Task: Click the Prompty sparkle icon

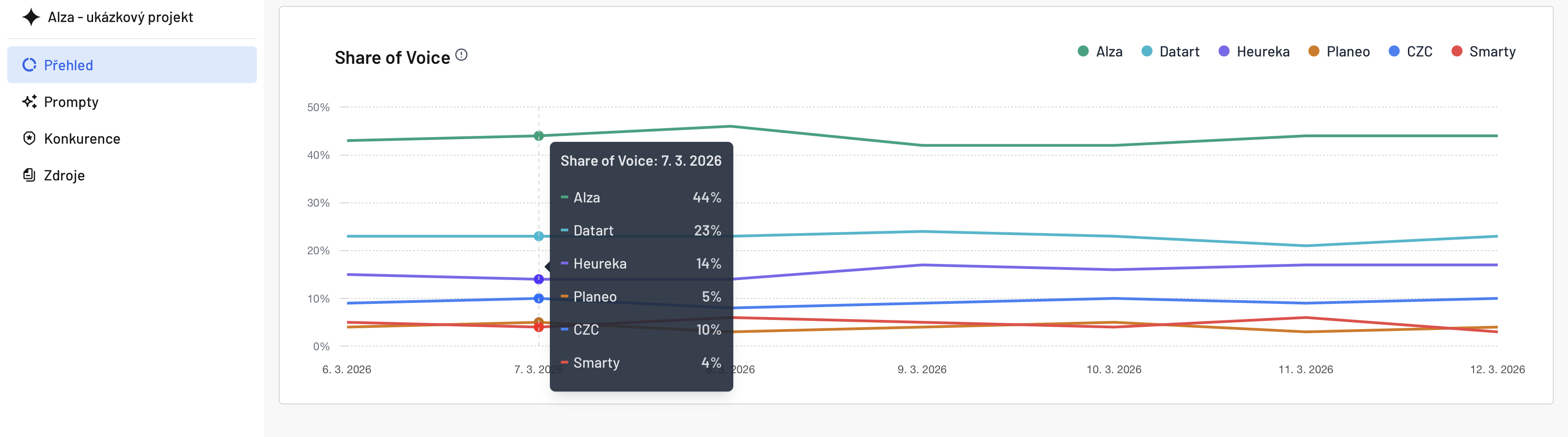Action: [x=29, y=102]
